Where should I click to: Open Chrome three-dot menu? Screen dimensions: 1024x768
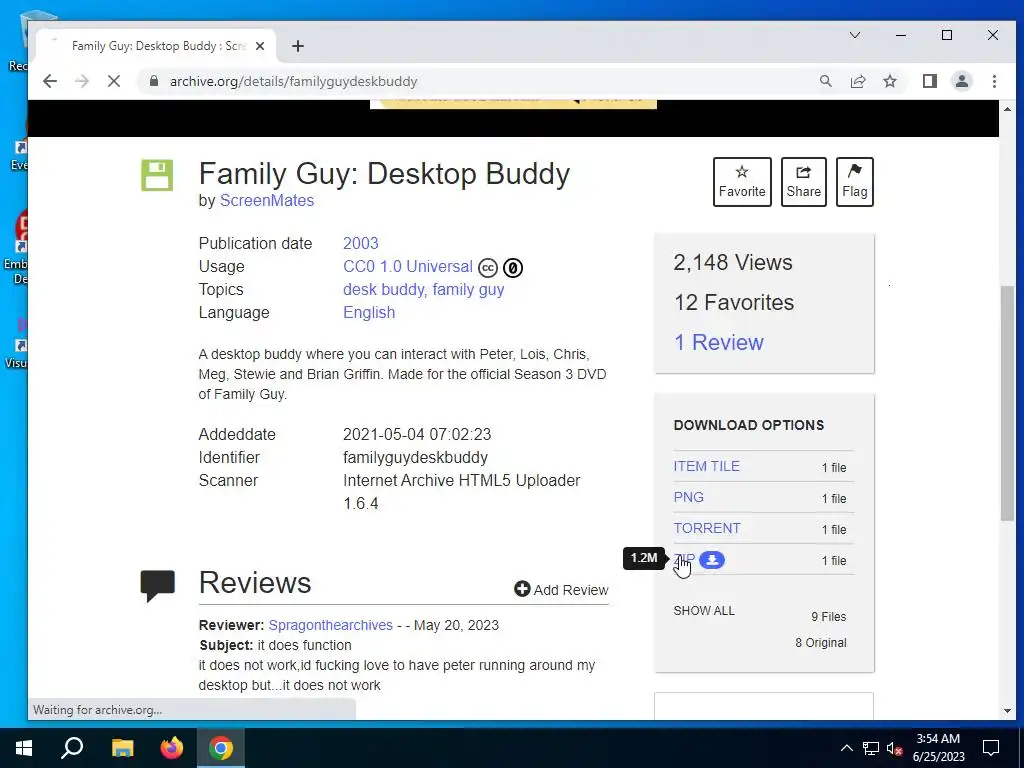(x=994, y=81)
